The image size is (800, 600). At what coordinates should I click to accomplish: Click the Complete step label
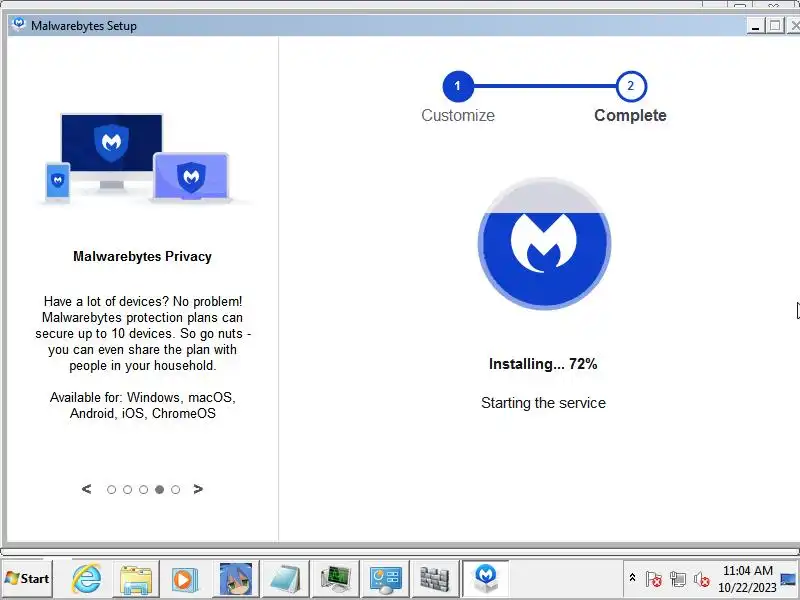[630, 115]
